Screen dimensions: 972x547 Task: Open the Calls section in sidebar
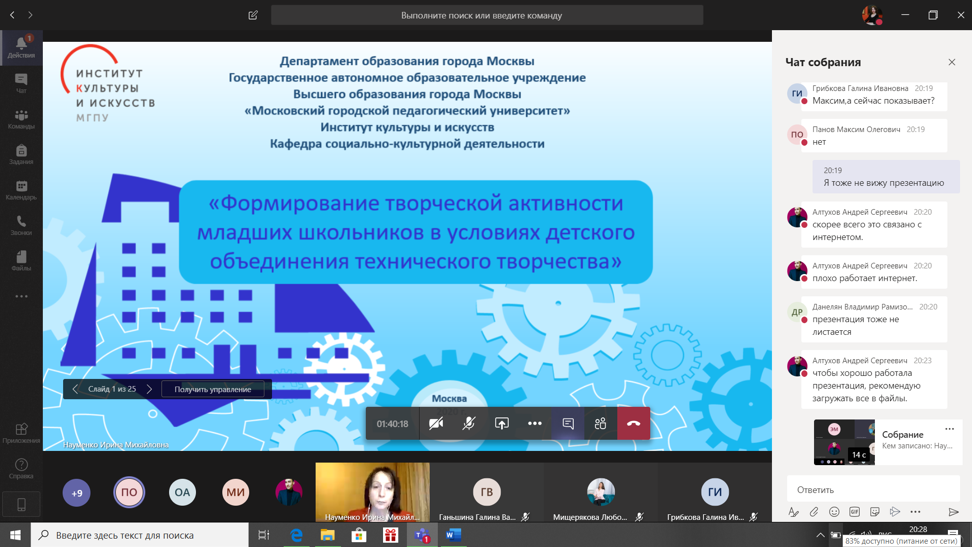(x=21, y=226)
